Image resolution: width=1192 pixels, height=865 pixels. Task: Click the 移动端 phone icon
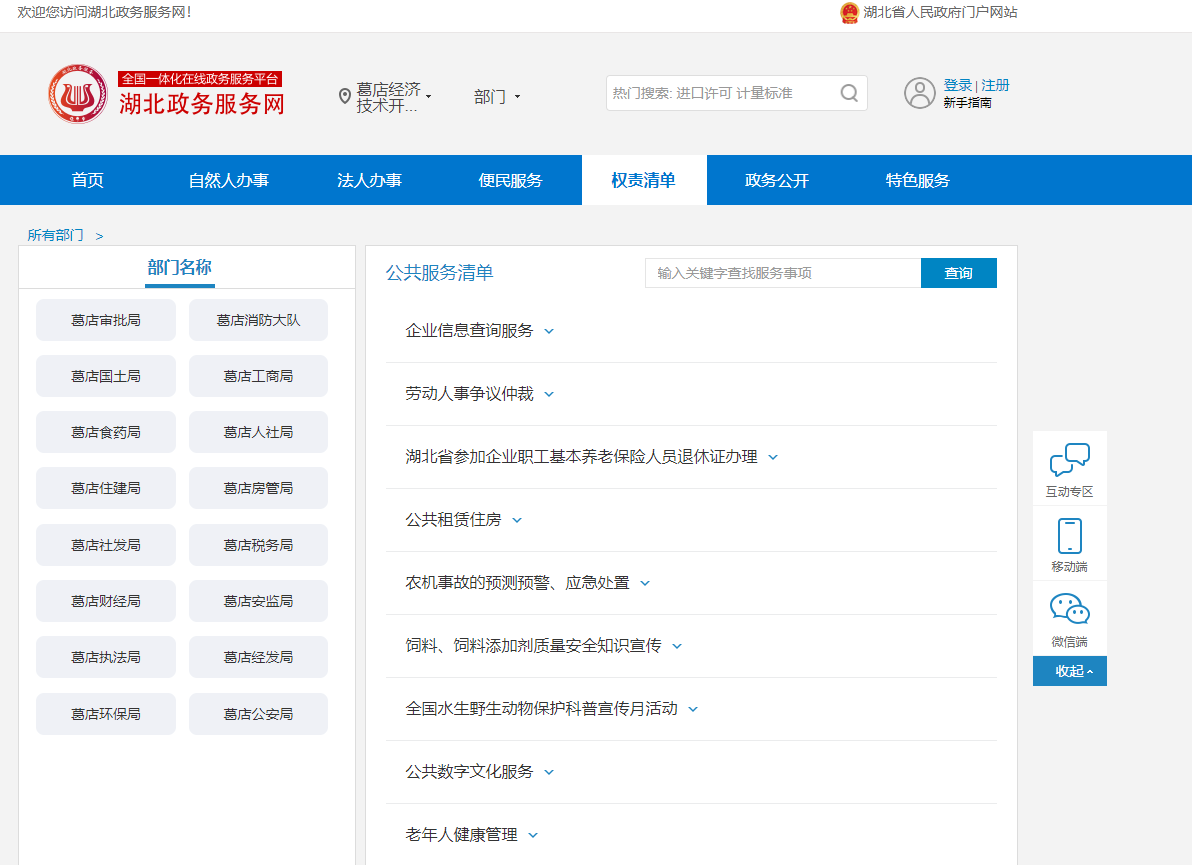pyautogui.click(x=1069, y=536)
